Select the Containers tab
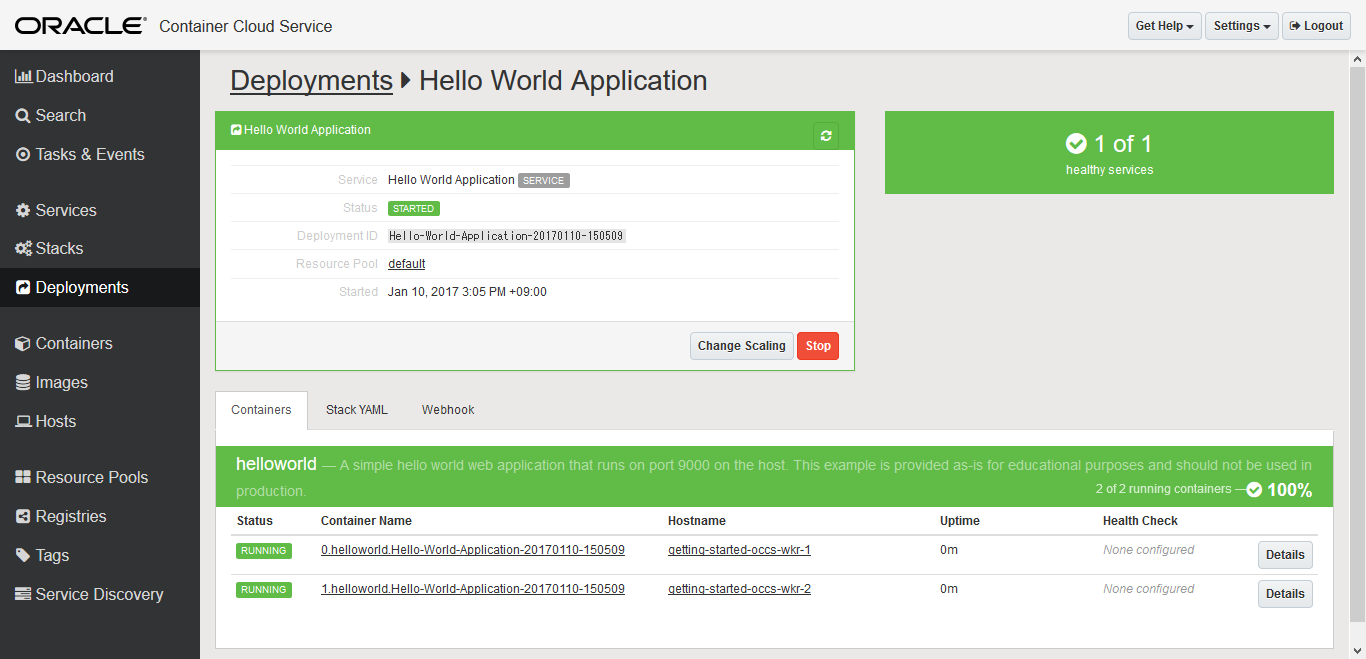1366x659 pixels. pos(261,410)
